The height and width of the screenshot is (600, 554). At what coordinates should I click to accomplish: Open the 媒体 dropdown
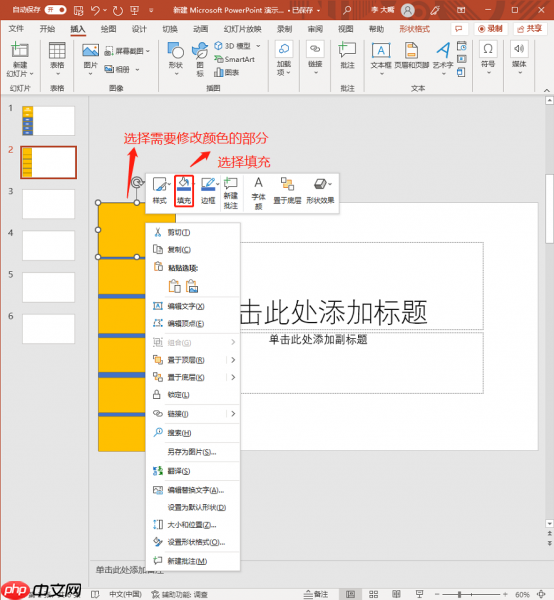pos(519,57)
